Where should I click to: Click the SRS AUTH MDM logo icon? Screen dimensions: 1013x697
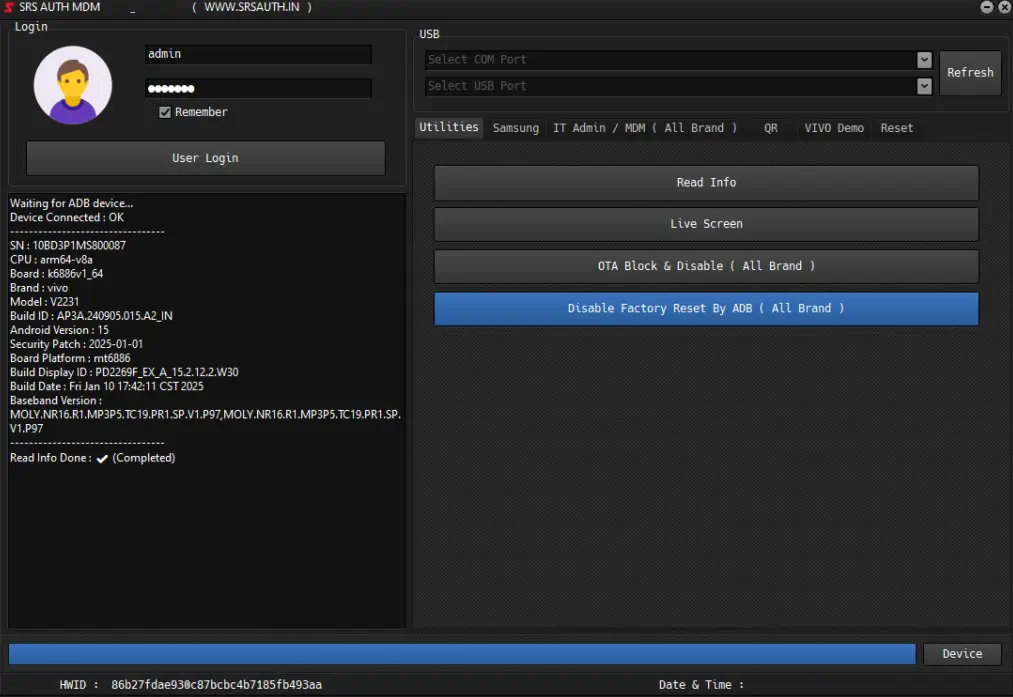[x=9, y=7]
